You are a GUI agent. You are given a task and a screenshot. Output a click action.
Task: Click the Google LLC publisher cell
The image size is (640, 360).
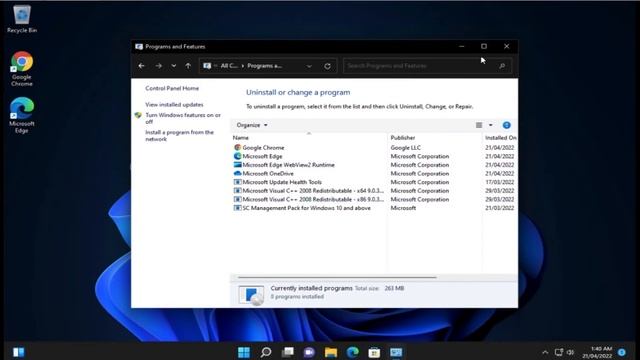405,147
